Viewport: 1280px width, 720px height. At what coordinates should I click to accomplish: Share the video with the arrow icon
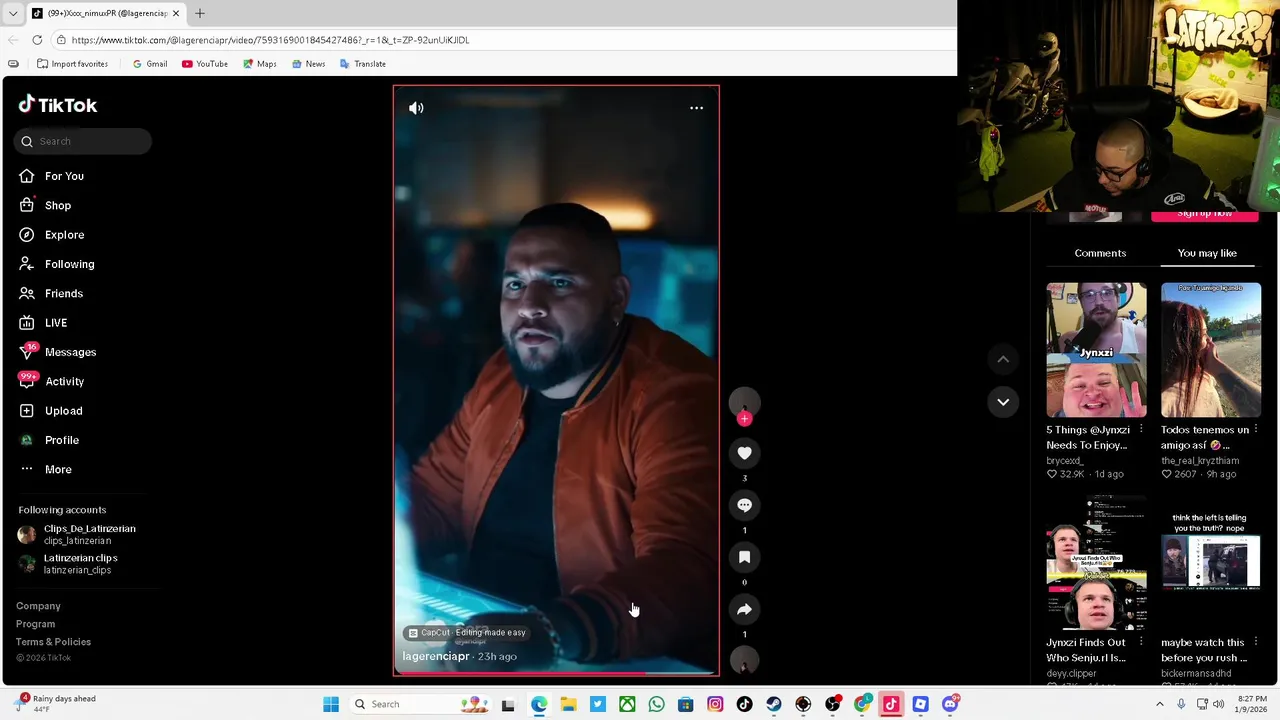(x=744, y=609)
